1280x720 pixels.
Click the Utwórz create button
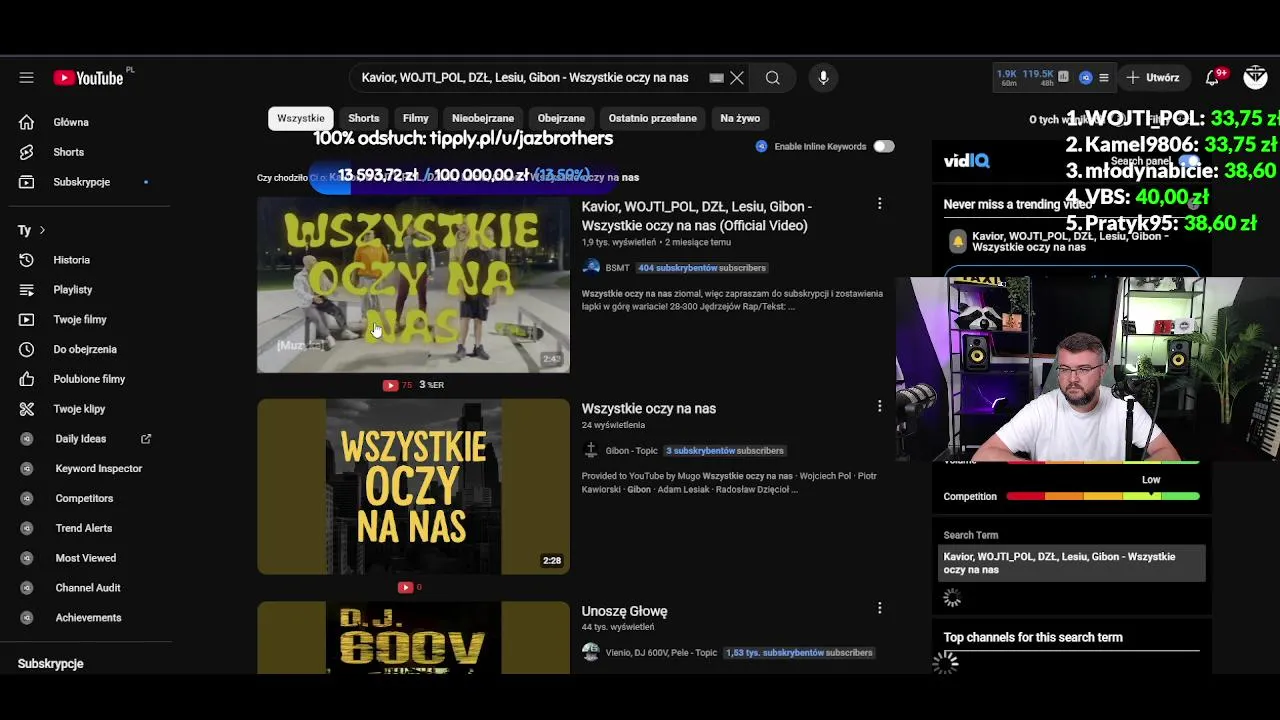click(x=1154, y=77)
